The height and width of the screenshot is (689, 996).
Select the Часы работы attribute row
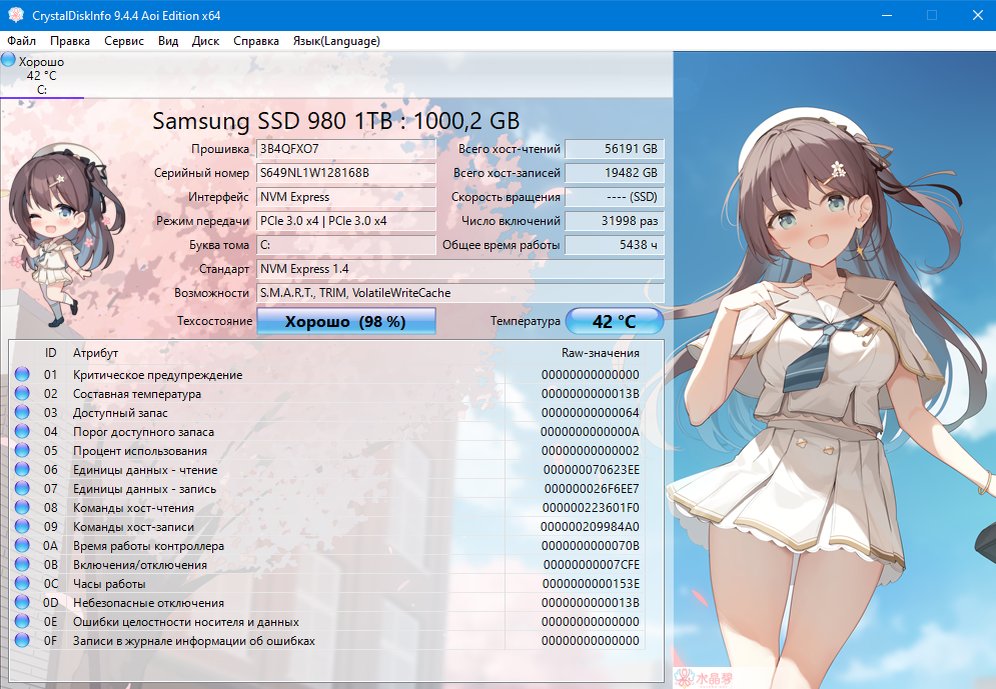click(329, 584)
